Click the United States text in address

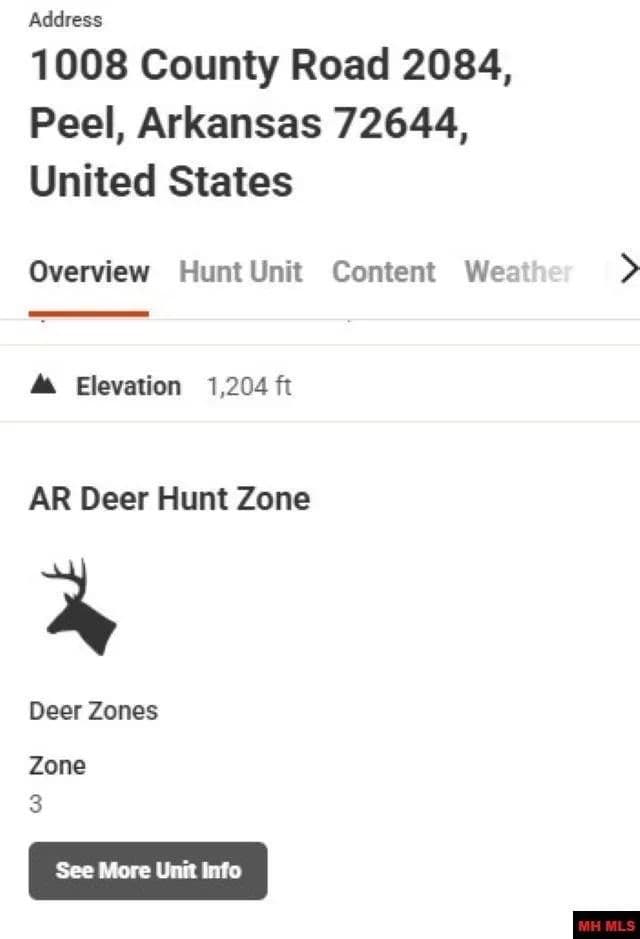(x=161, y=182)
